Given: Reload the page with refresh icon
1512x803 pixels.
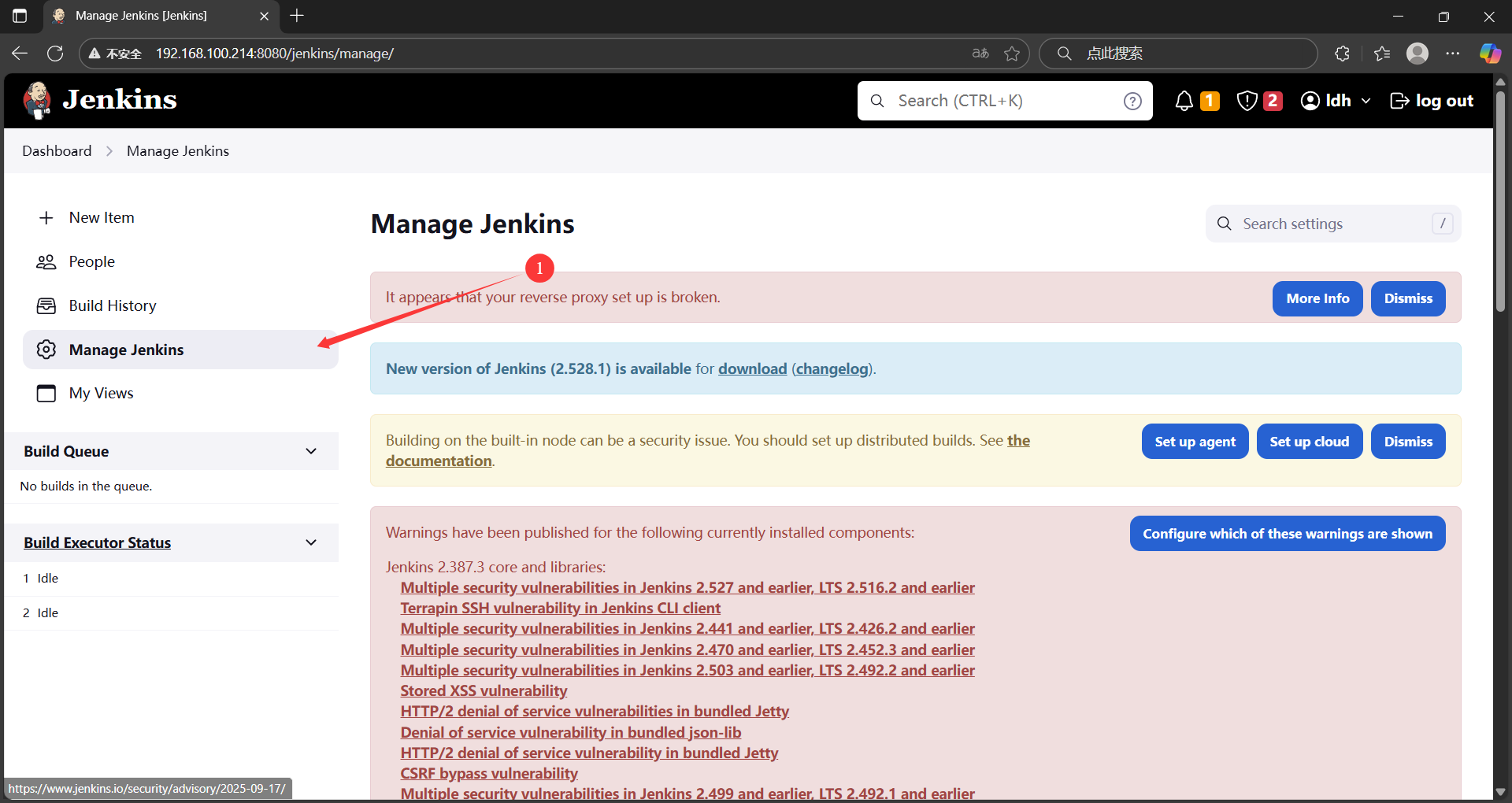Looking at the screenshot, I should pyautogui.click(x=55, y=54).
